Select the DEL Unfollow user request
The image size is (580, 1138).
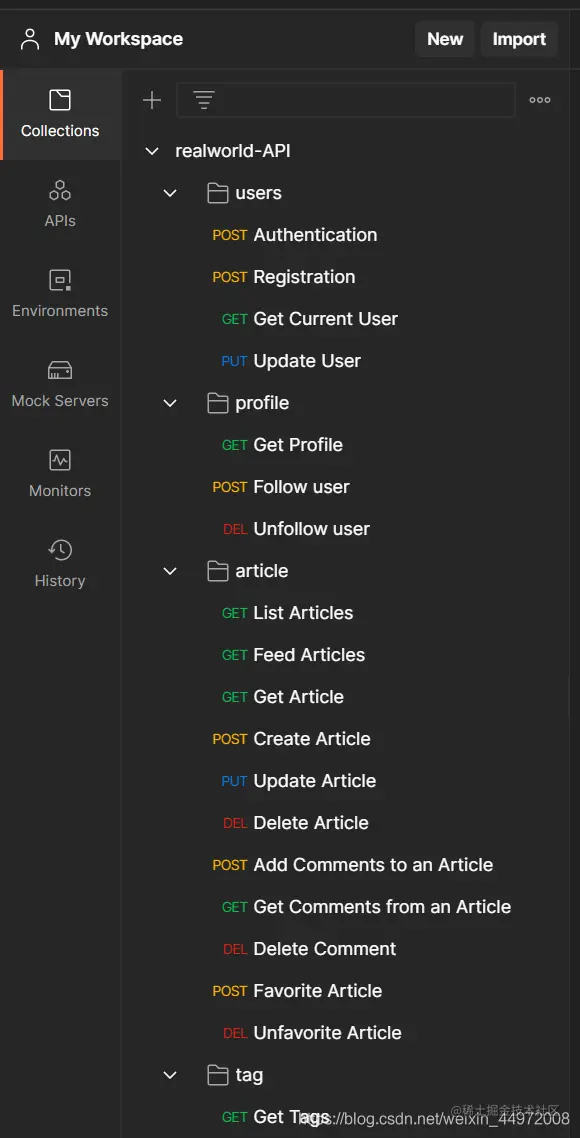[296, 529]
